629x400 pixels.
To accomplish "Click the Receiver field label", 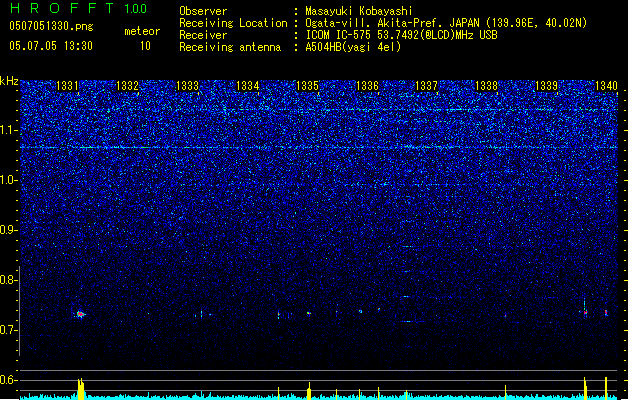I will click(x=203, y=35).
